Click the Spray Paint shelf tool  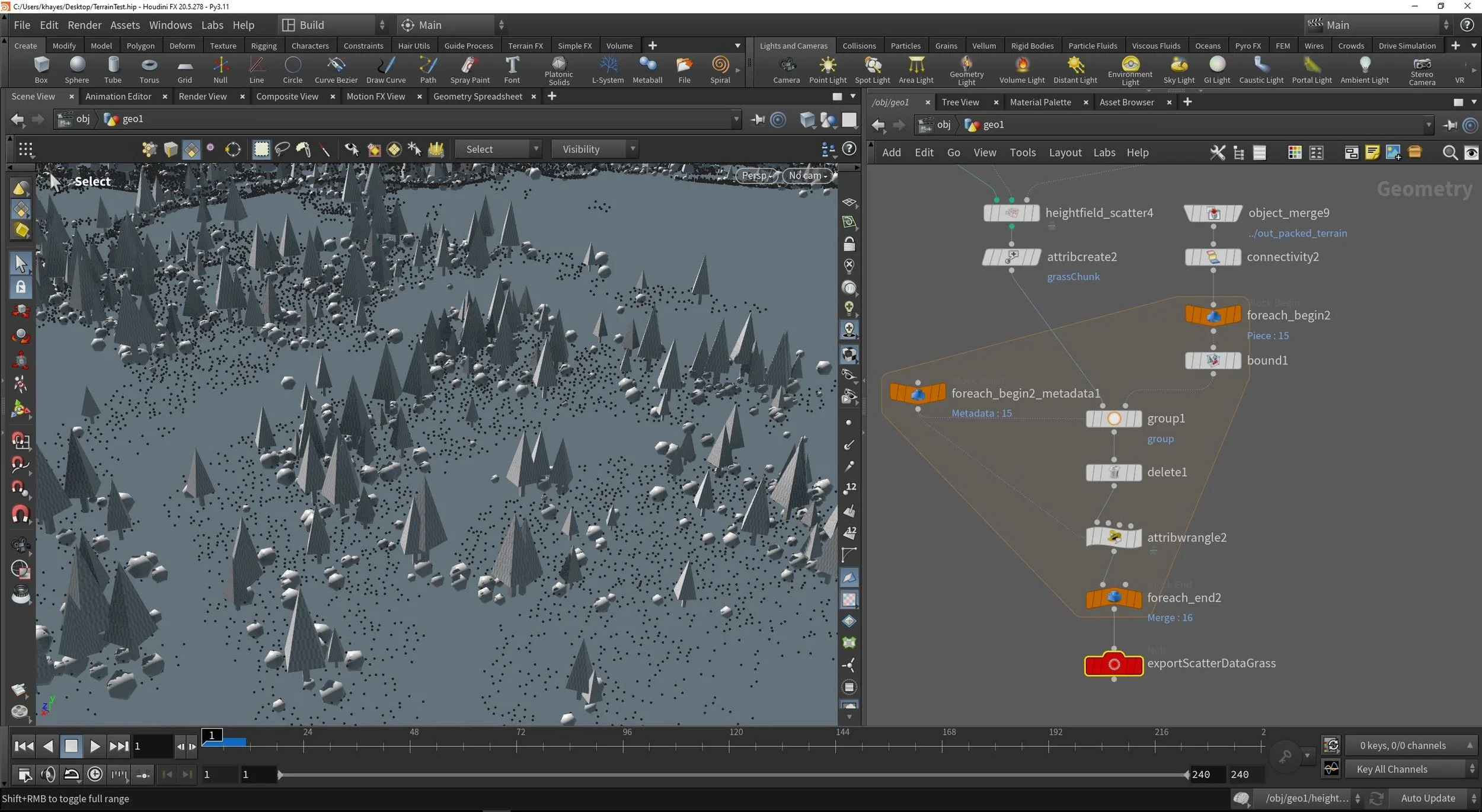point(469,69)
